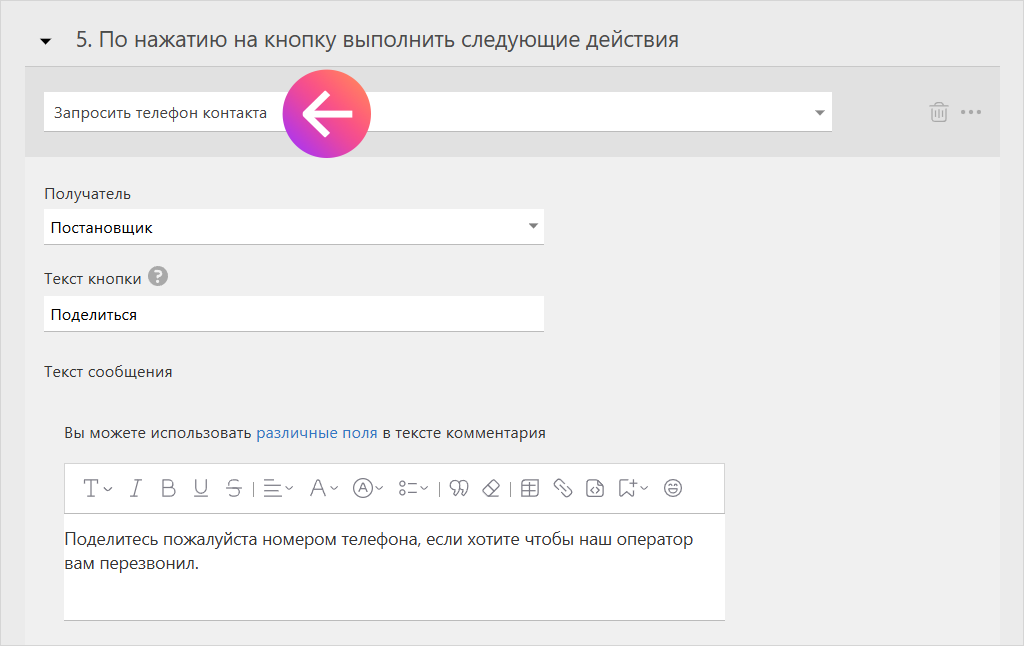Insert a table into the message
The image size is (1024, 646).
pyautogui.click(x=530, y=488)
